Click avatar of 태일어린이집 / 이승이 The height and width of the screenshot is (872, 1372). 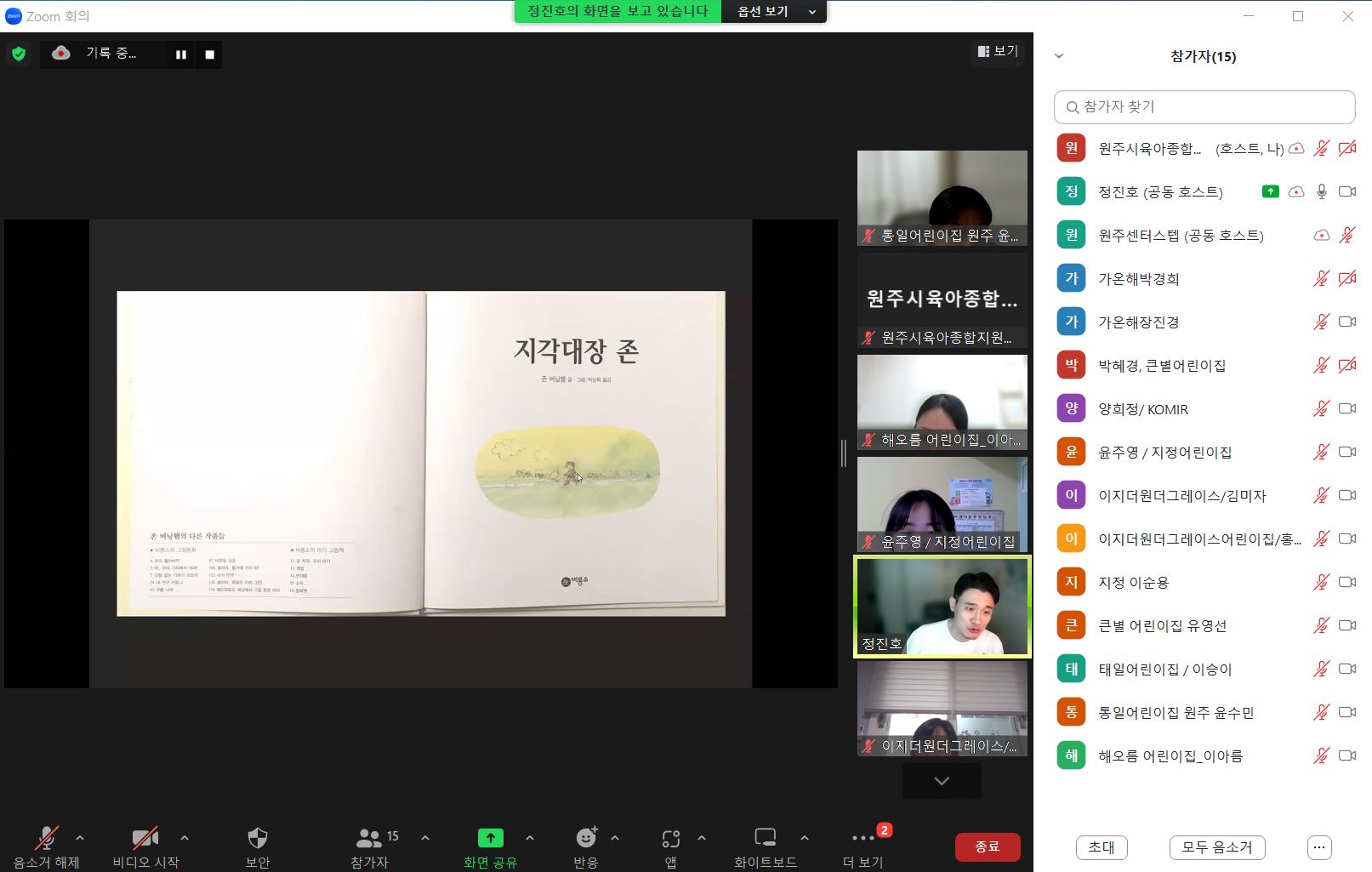coord(1071,669)
